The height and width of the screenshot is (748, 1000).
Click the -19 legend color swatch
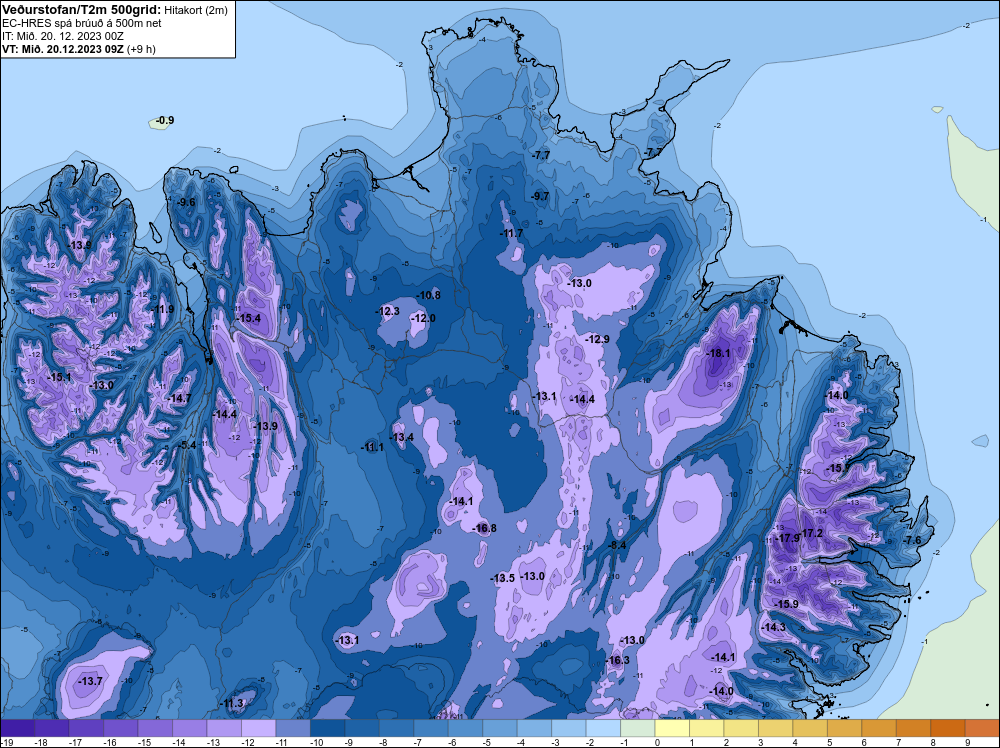pos(17,728)
